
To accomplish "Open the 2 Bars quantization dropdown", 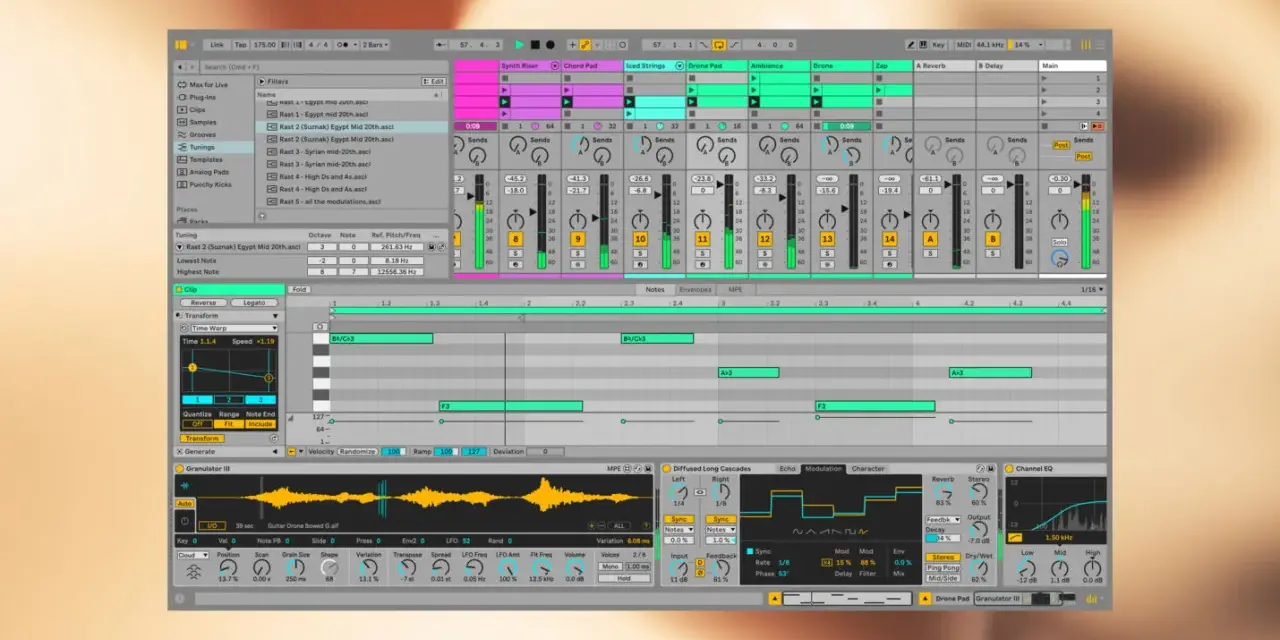I will [376, 45].
